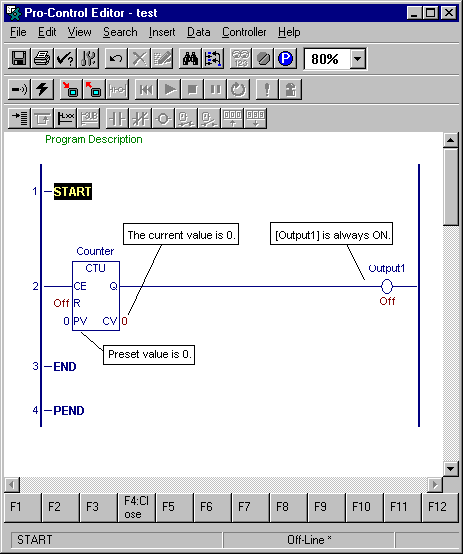Click the vertical scrollbar down arrow

tap(450, 468)
